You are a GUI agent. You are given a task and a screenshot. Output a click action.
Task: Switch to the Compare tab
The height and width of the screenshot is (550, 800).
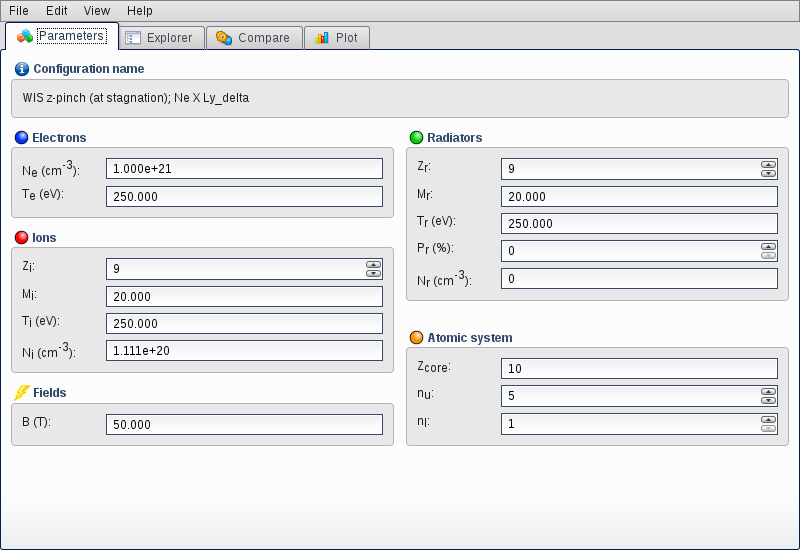(254, 38)
